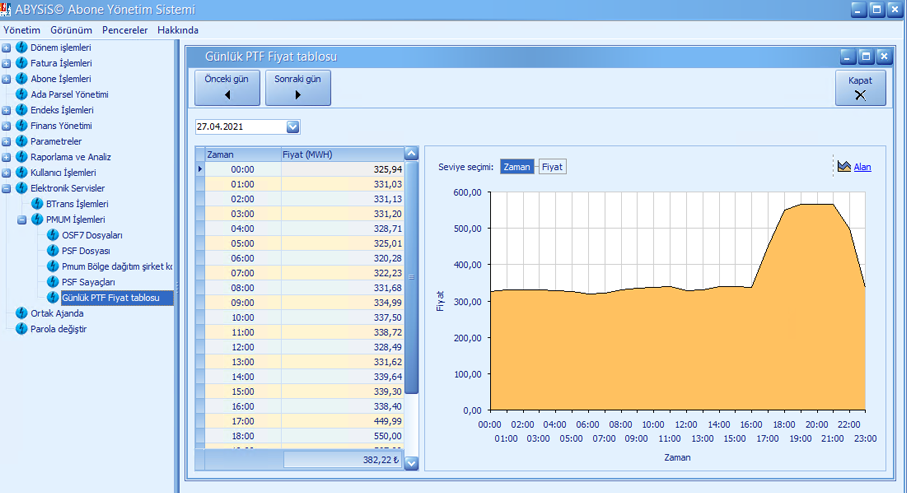Open the date picker dropdown arrow

coord(293,127)
